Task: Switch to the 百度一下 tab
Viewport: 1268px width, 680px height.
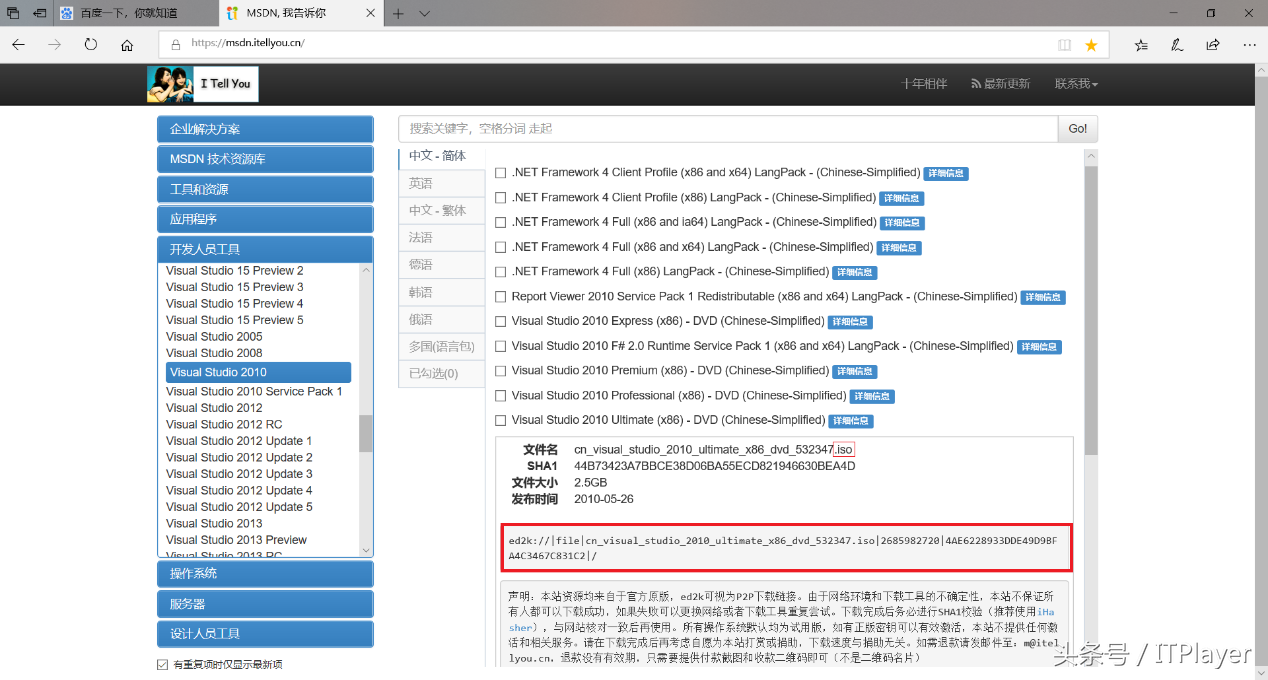Action: coord(135,13)
